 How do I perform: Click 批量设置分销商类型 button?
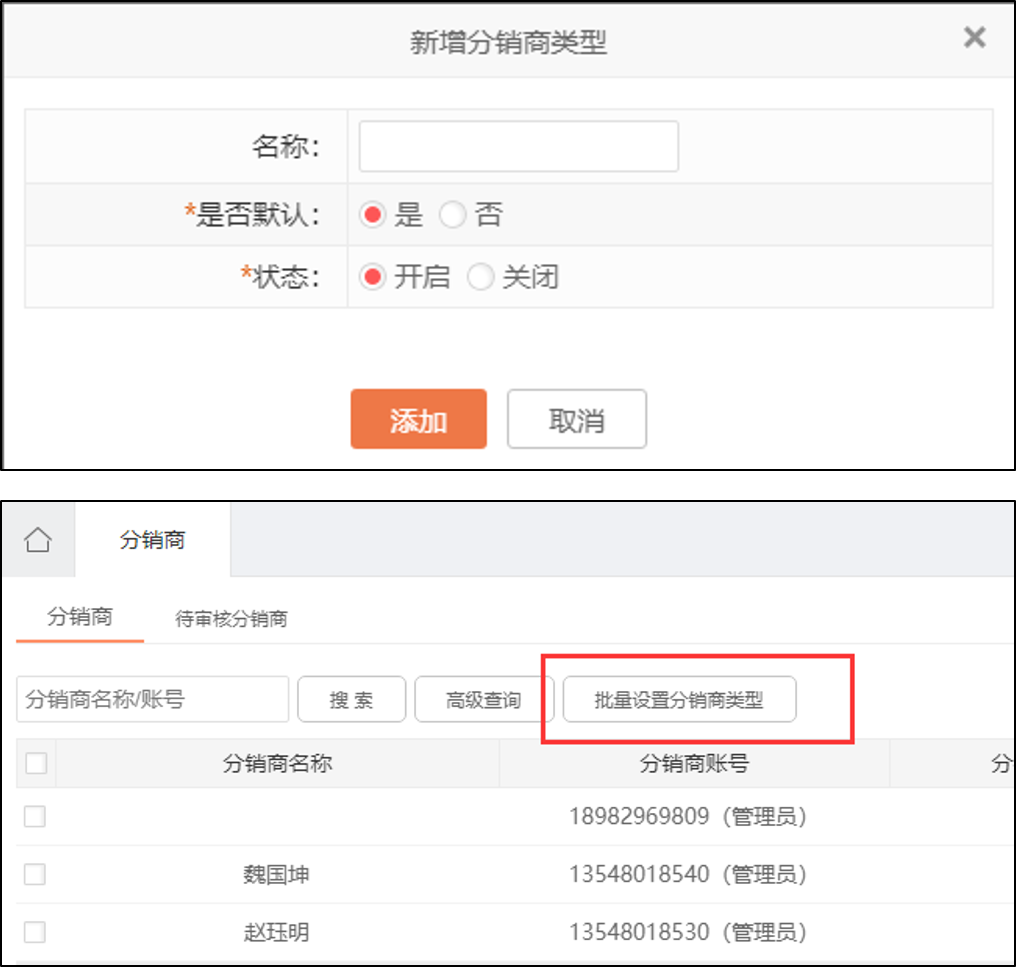pyautogui.click(x=679, y=700)
